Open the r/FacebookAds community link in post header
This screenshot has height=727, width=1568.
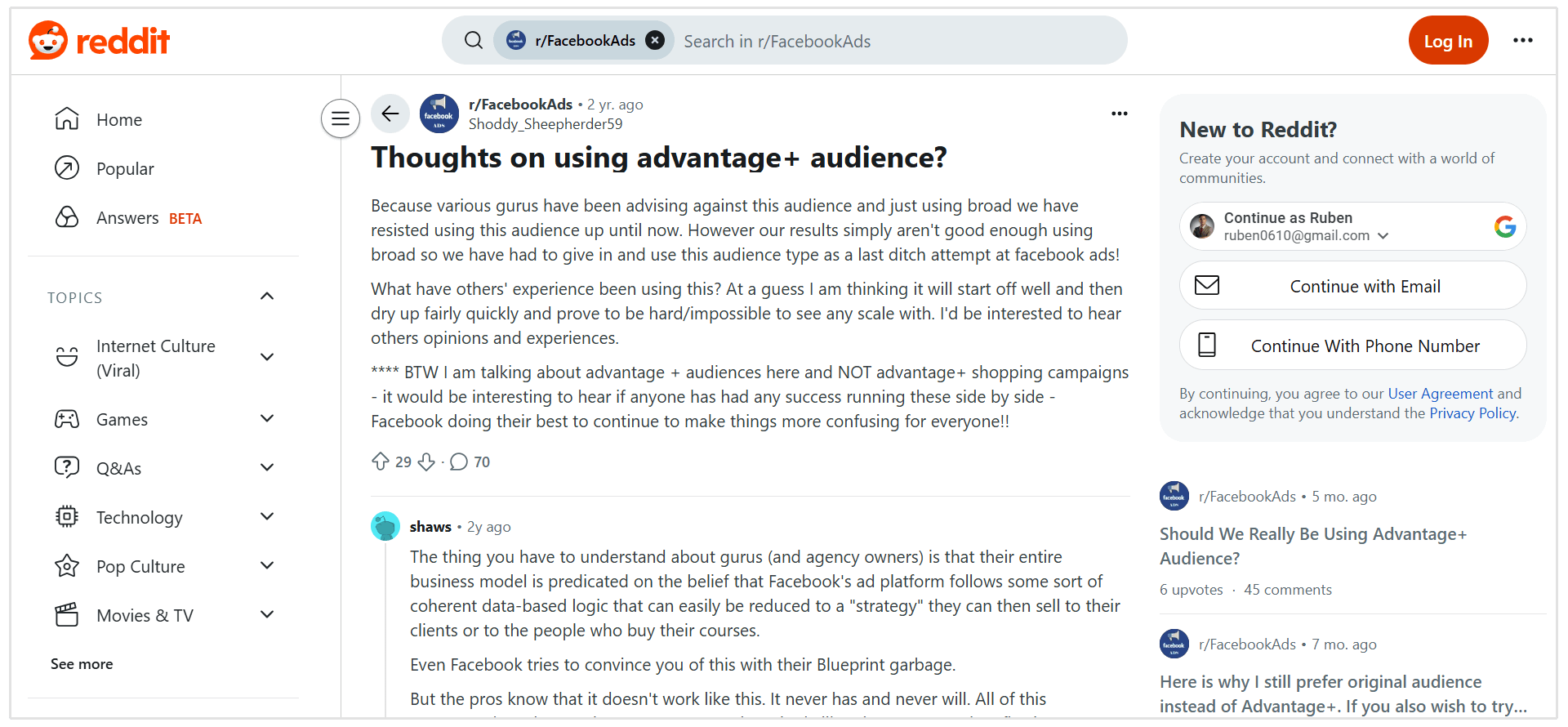pos(521,105)
